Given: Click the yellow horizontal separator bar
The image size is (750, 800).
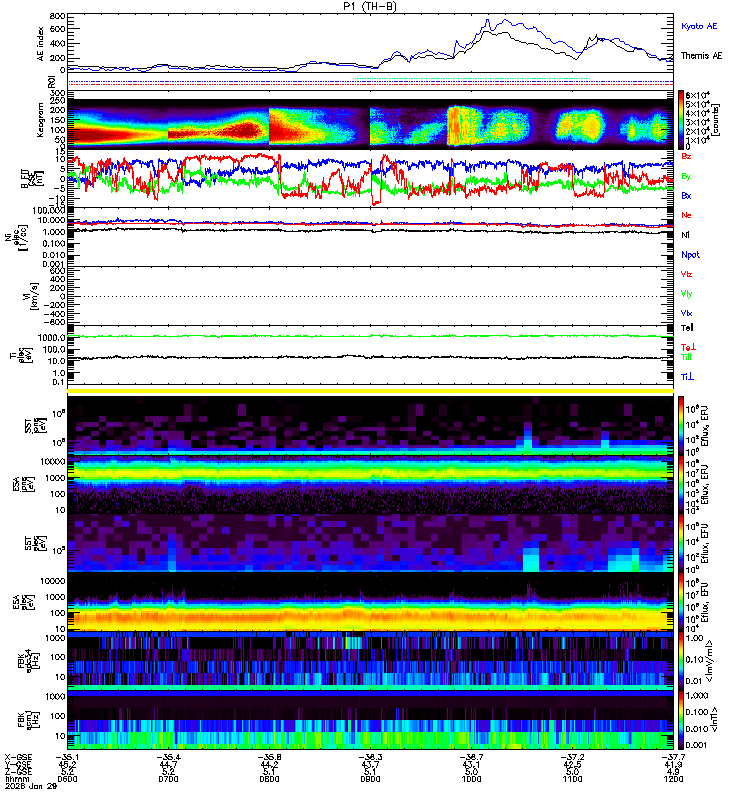Looking at the screenshot, I should coord(370,391).
